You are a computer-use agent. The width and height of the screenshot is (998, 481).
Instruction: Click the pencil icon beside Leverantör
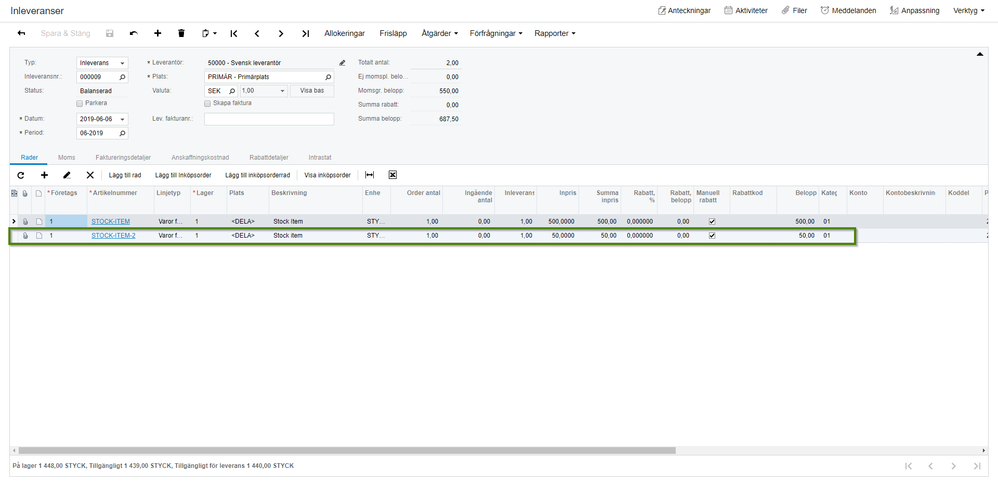pyautogui.click(x=342, y=62)
